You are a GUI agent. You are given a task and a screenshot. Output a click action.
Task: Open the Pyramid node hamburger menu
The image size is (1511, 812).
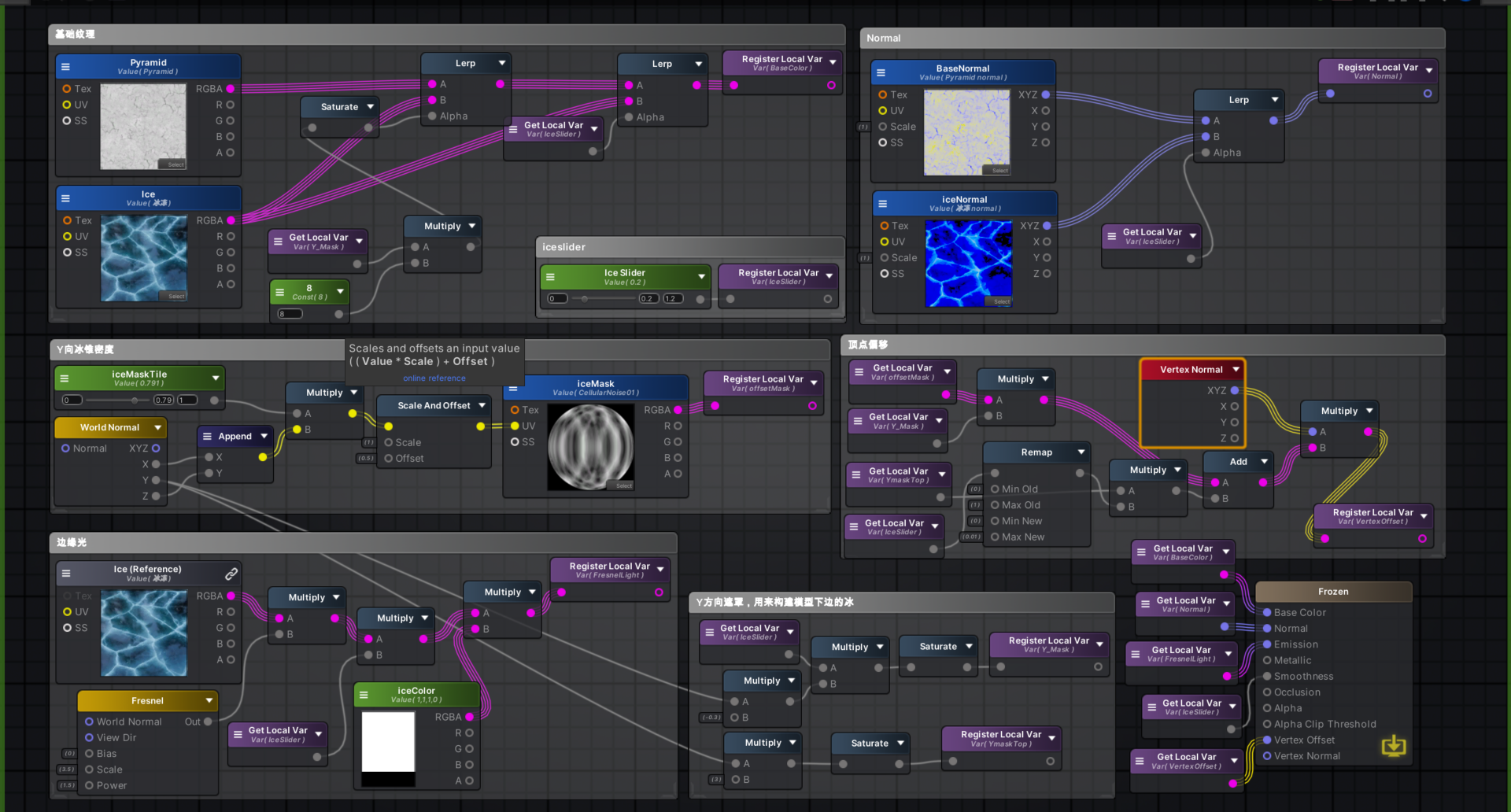[65, 67]
